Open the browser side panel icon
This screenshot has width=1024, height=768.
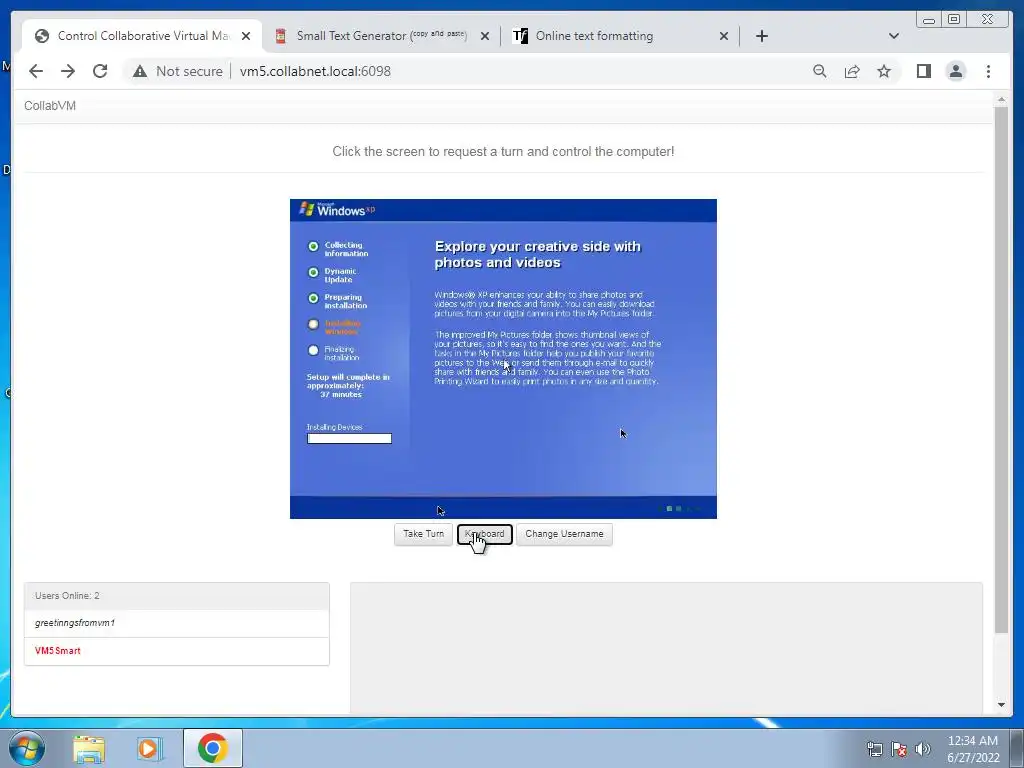(923, 71)
